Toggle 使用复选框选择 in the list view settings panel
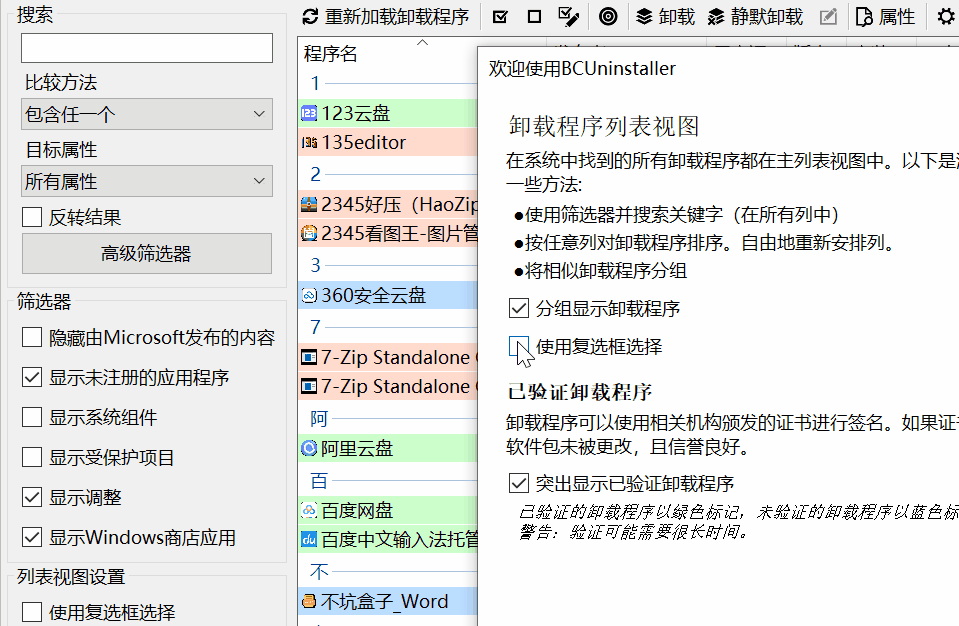959x626 pixels. [32, 612]
